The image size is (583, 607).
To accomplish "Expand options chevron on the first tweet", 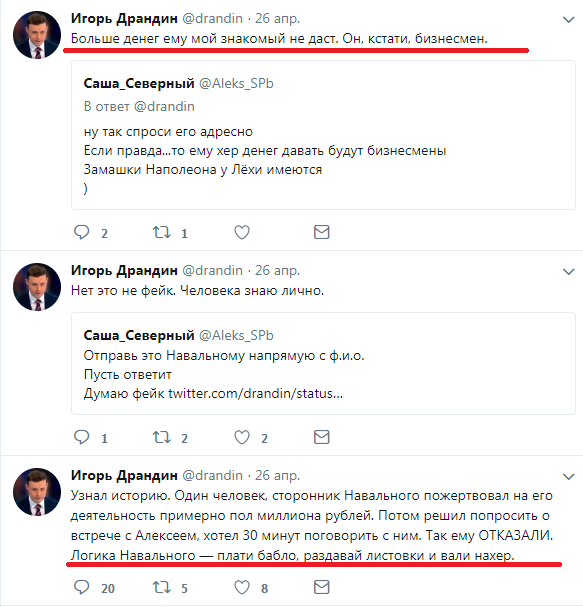I will pos(568,20).
